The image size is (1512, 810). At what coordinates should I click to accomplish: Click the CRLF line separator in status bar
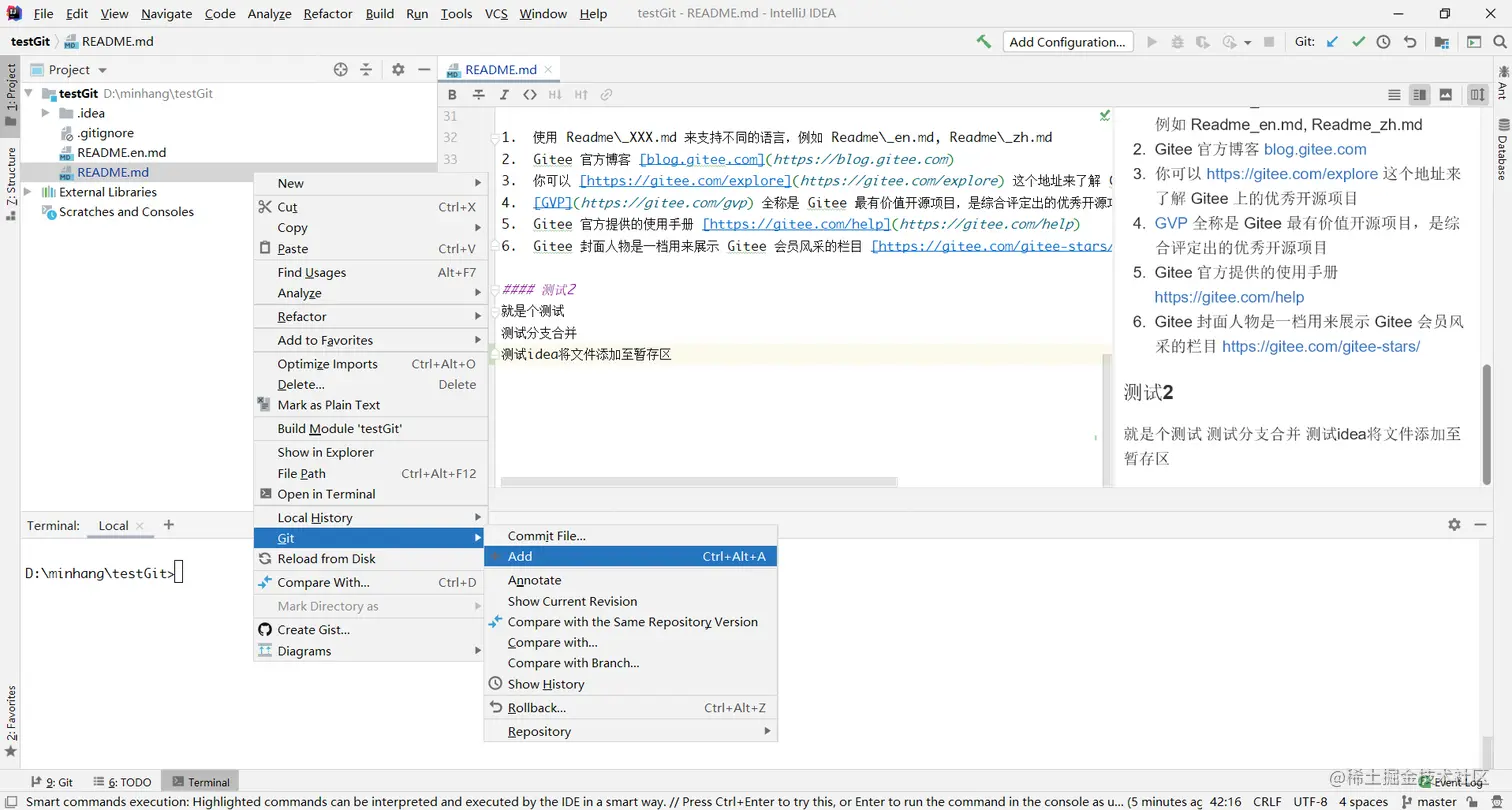point(1267,801)
